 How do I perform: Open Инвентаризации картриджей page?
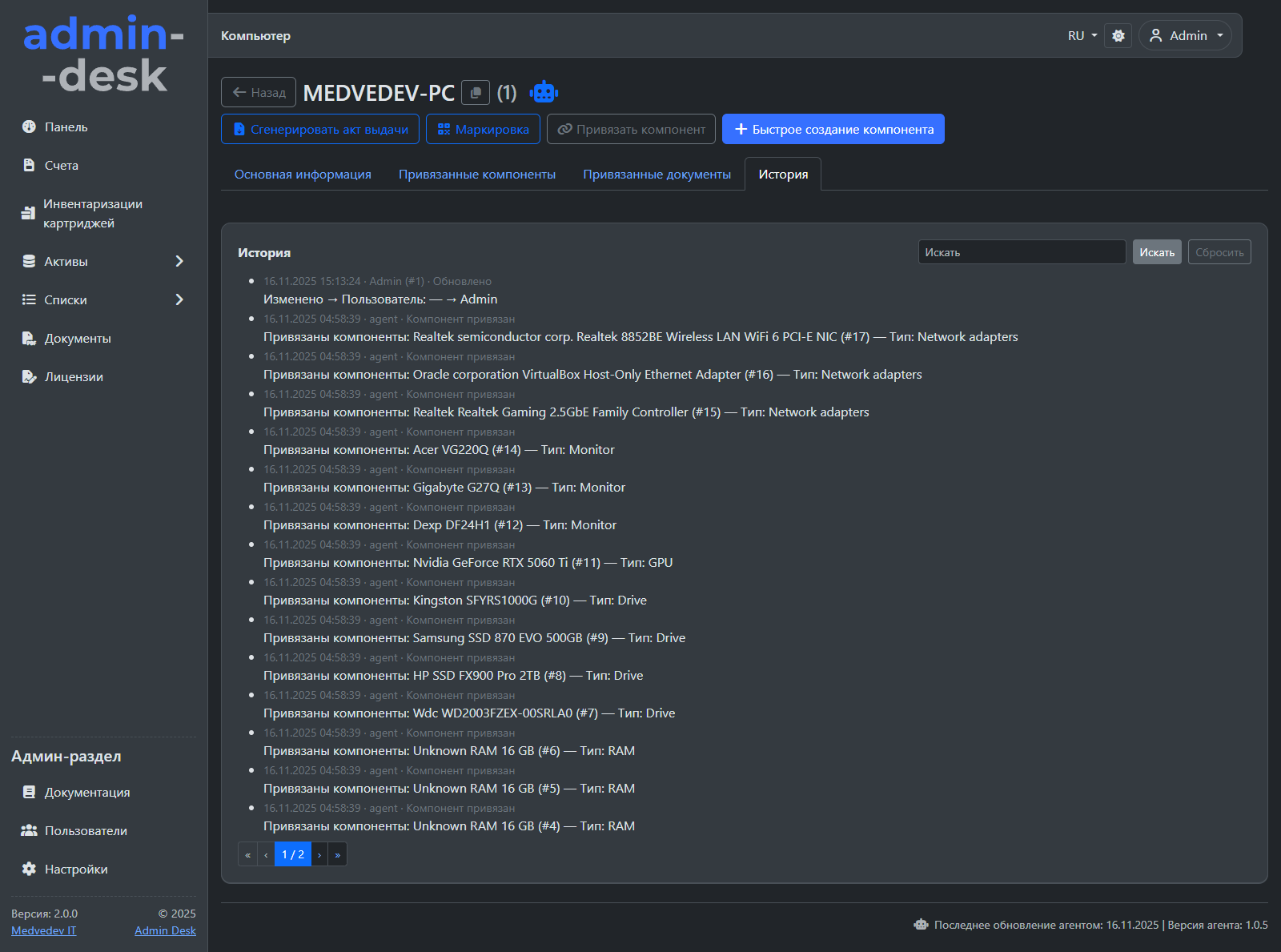[x=92, y=214]
